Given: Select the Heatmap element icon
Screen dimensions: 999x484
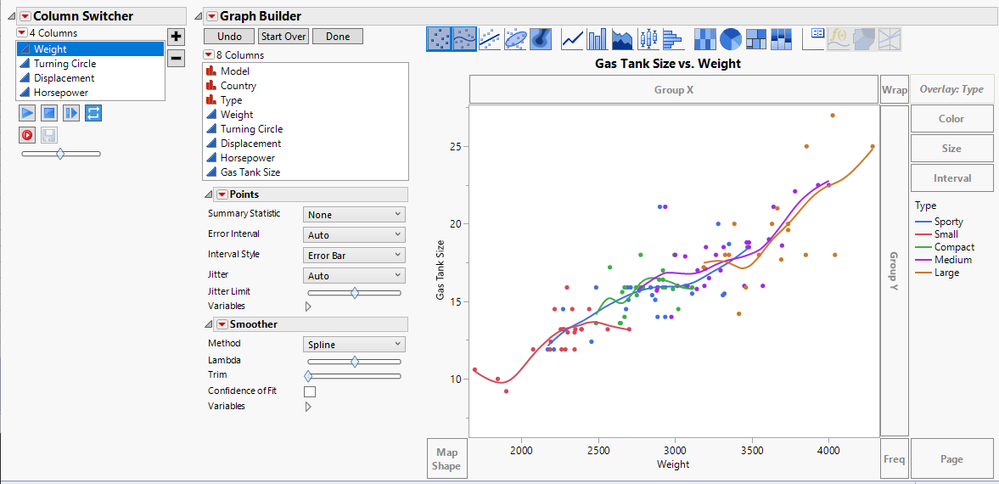Looking at the screenshot, I should pyautogui.click(x=705, y=39).
